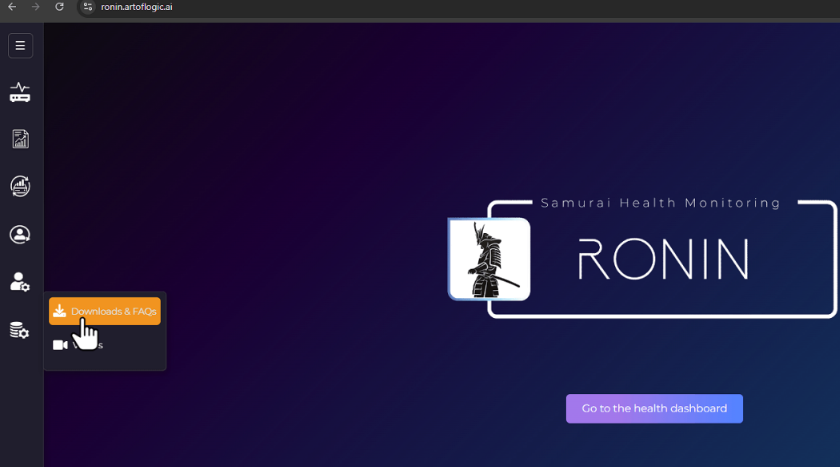View site information icon in address bar
This screenshot has width=840, height=467.
(x=88, y=7)
